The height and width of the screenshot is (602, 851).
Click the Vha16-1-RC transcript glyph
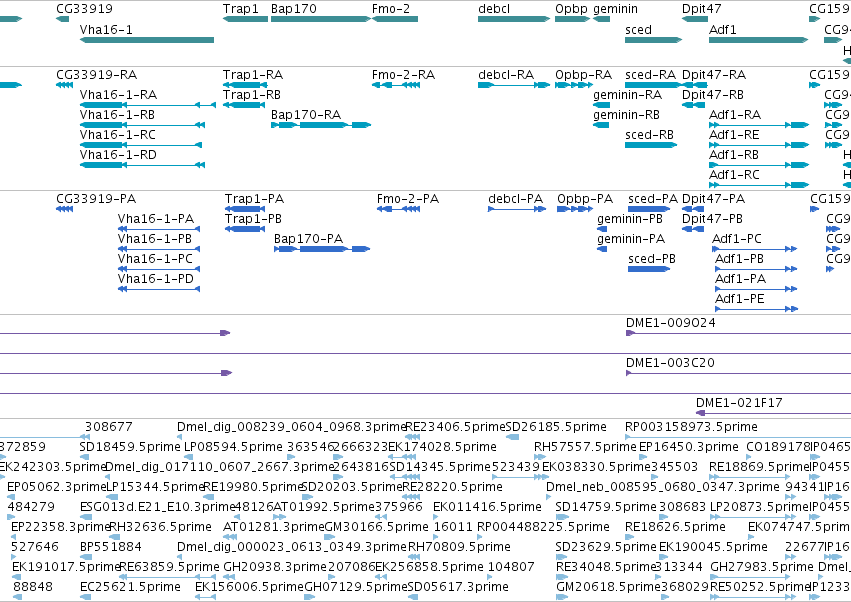(x=141, y=145)
